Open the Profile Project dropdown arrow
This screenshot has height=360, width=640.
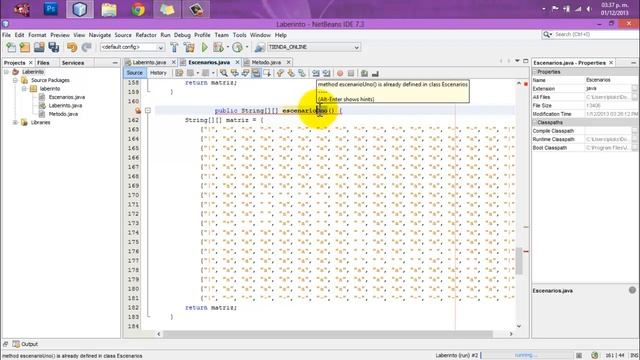click(247, 47)
